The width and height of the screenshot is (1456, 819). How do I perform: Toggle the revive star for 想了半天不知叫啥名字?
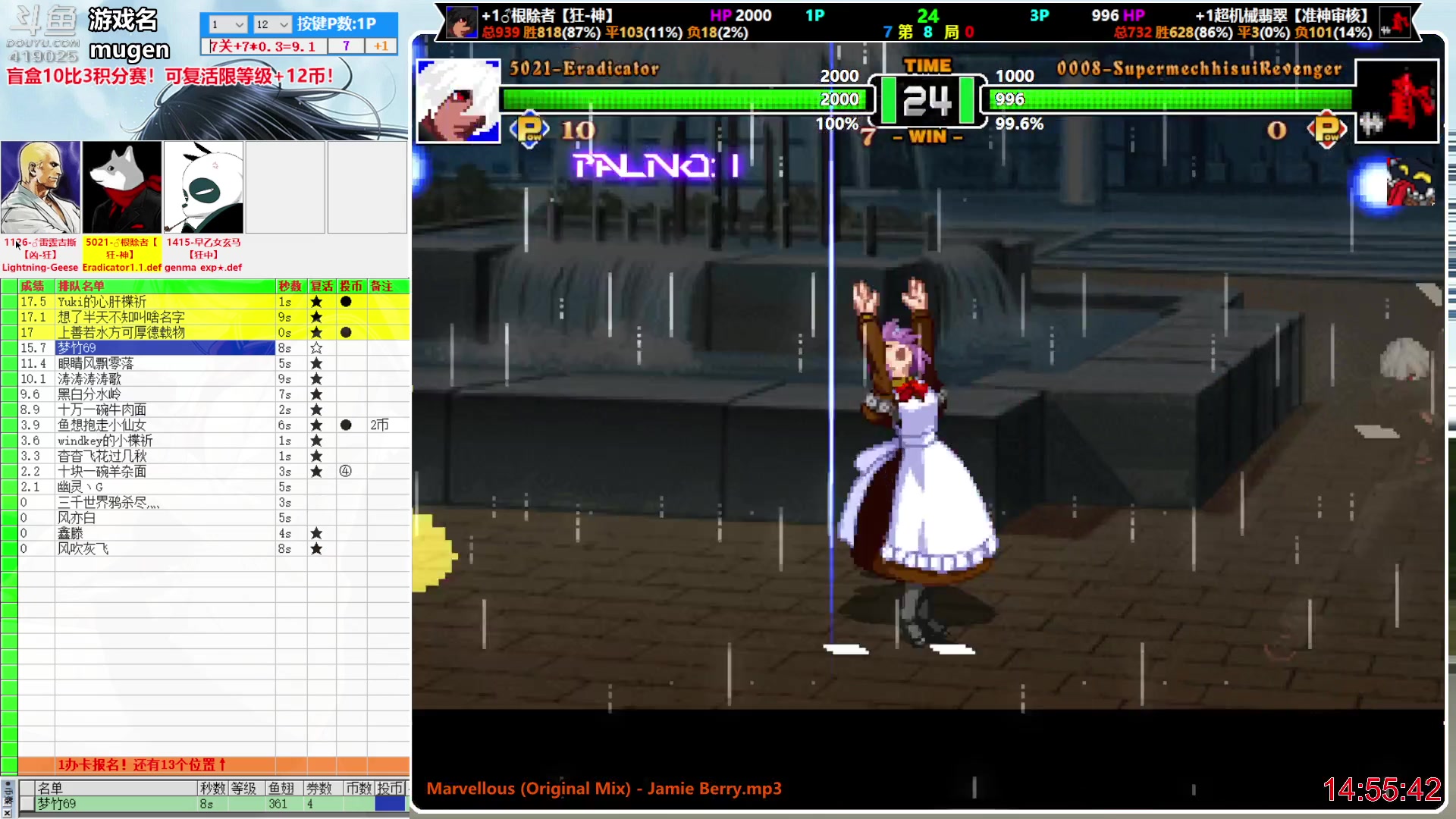[316, 317]
